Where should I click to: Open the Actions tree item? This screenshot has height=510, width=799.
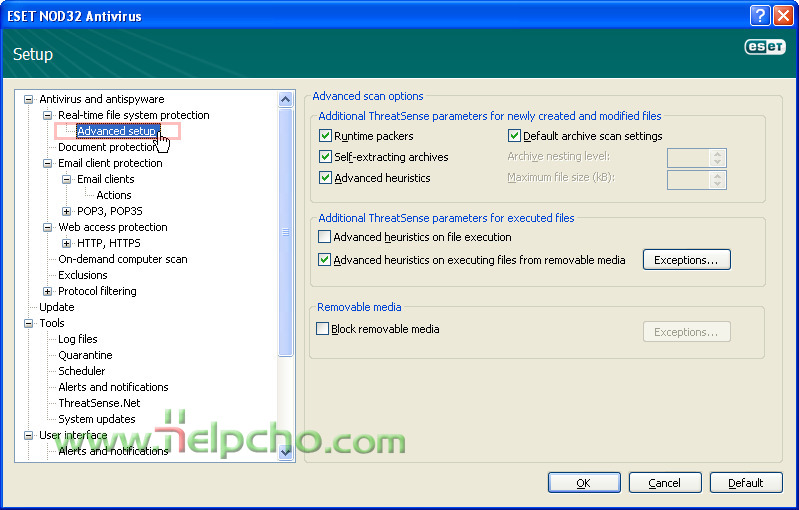114,195
